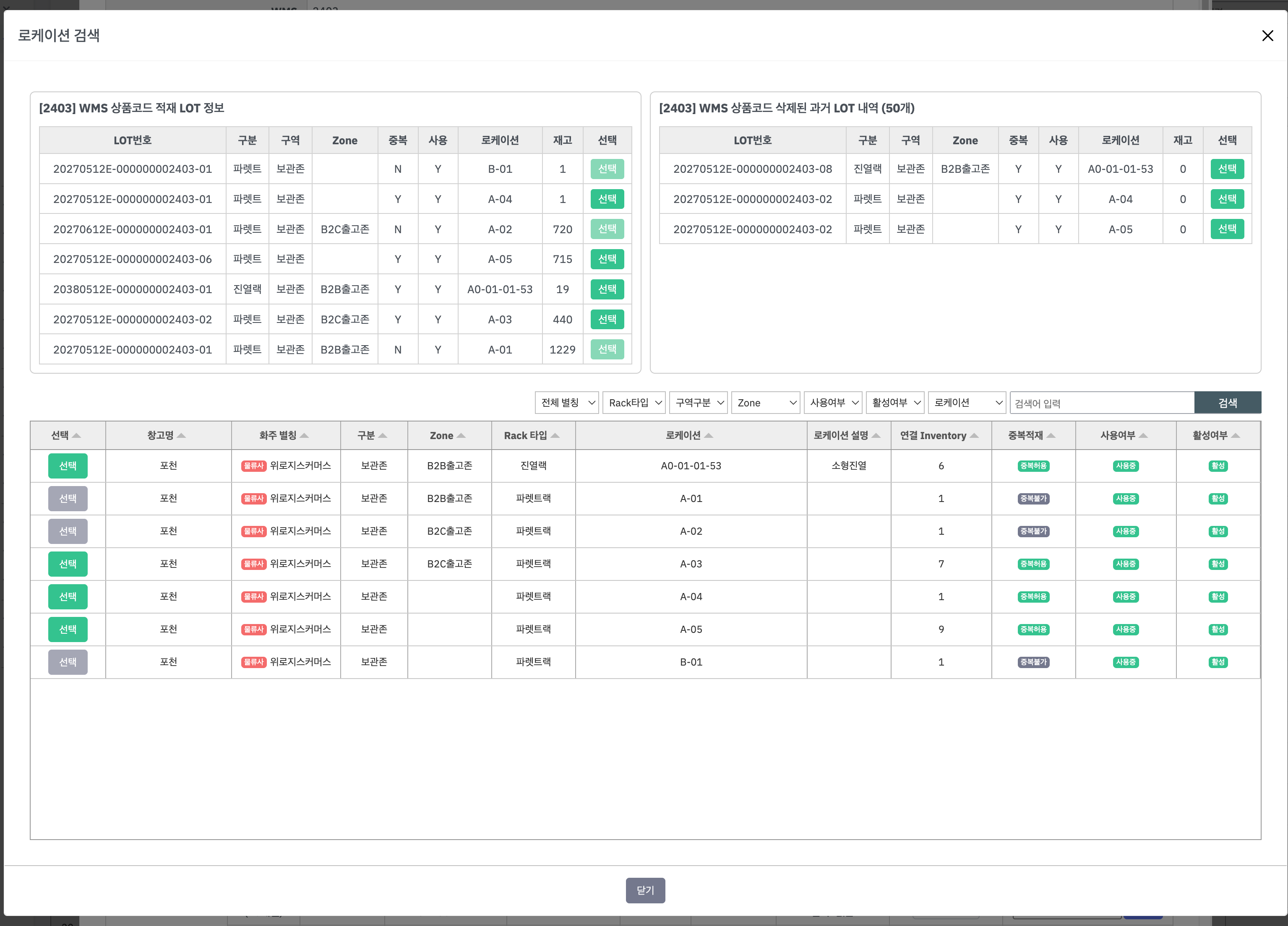Expand the 구역구분 dropdown
This screenshot has height=926, width=1288.
(x=699, y=403)
